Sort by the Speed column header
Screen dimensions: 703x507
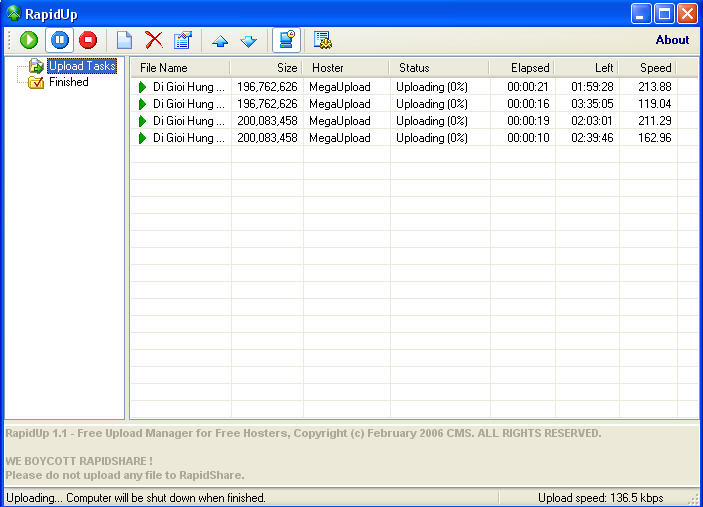click(647, 68)
